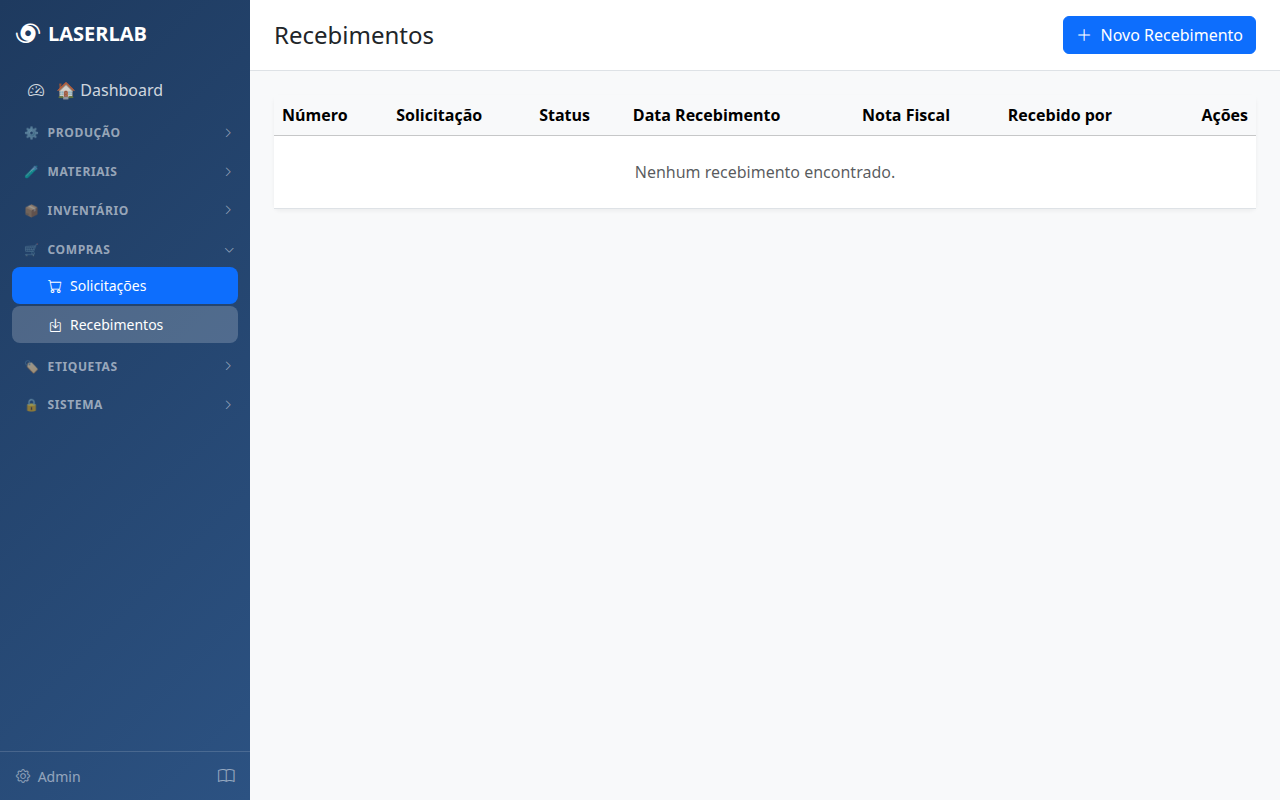Expand the PRODUÇÃO section chevron
This screenshot has height=800, width=1280.
click(x=228, y=132)
